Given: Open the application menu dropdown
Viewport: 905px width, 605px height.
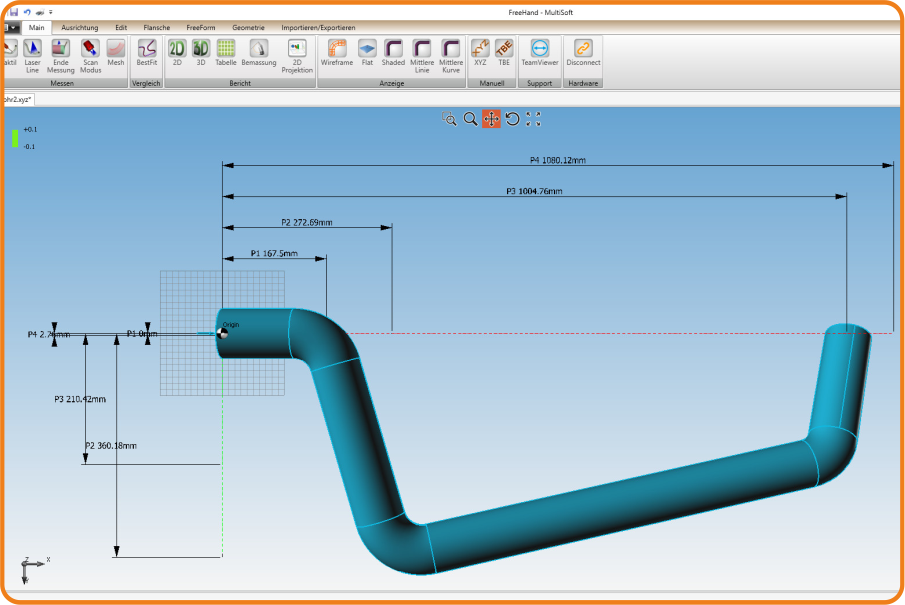Looking at the screenshot, I should (11, 27).
